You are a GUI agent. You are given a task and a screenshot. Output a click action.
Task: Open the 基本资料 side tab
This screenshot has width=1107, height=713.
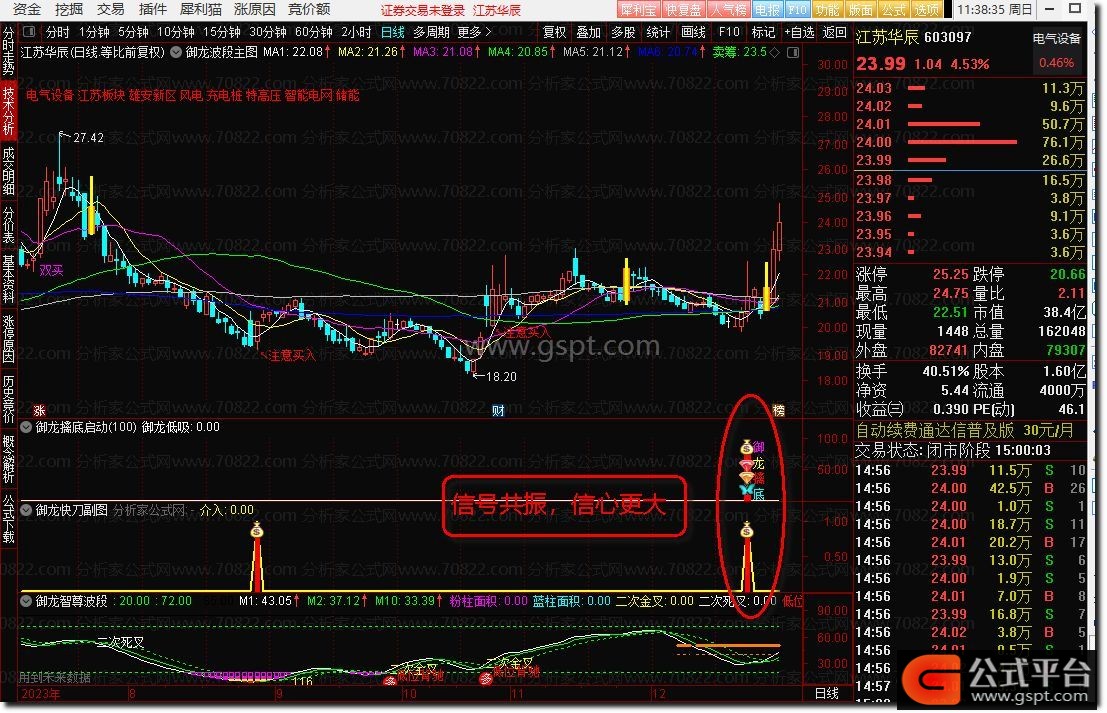[8, 278]
